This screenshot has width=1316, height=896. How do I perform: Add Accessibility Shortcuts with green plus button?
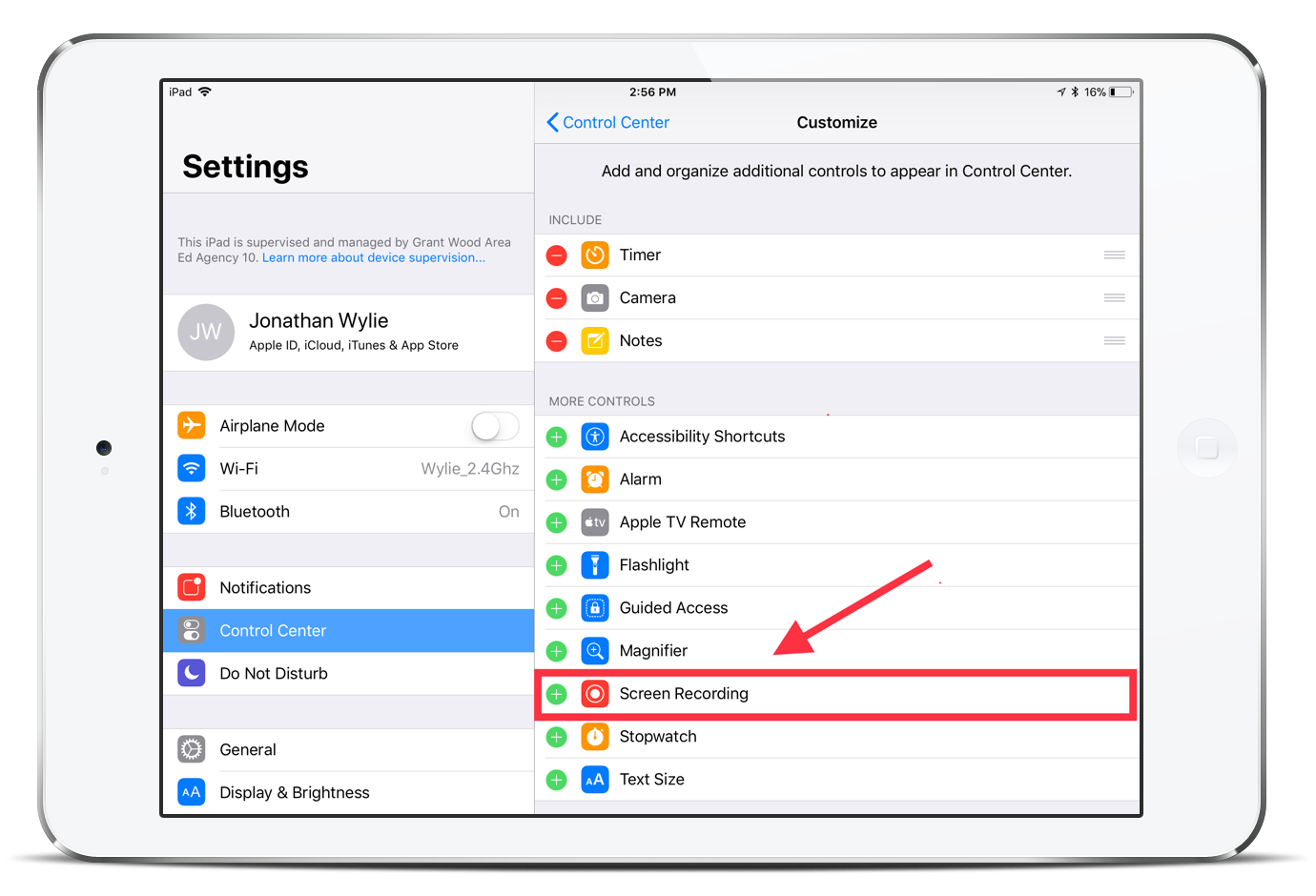pyautogui.click(x=557, y=437)
